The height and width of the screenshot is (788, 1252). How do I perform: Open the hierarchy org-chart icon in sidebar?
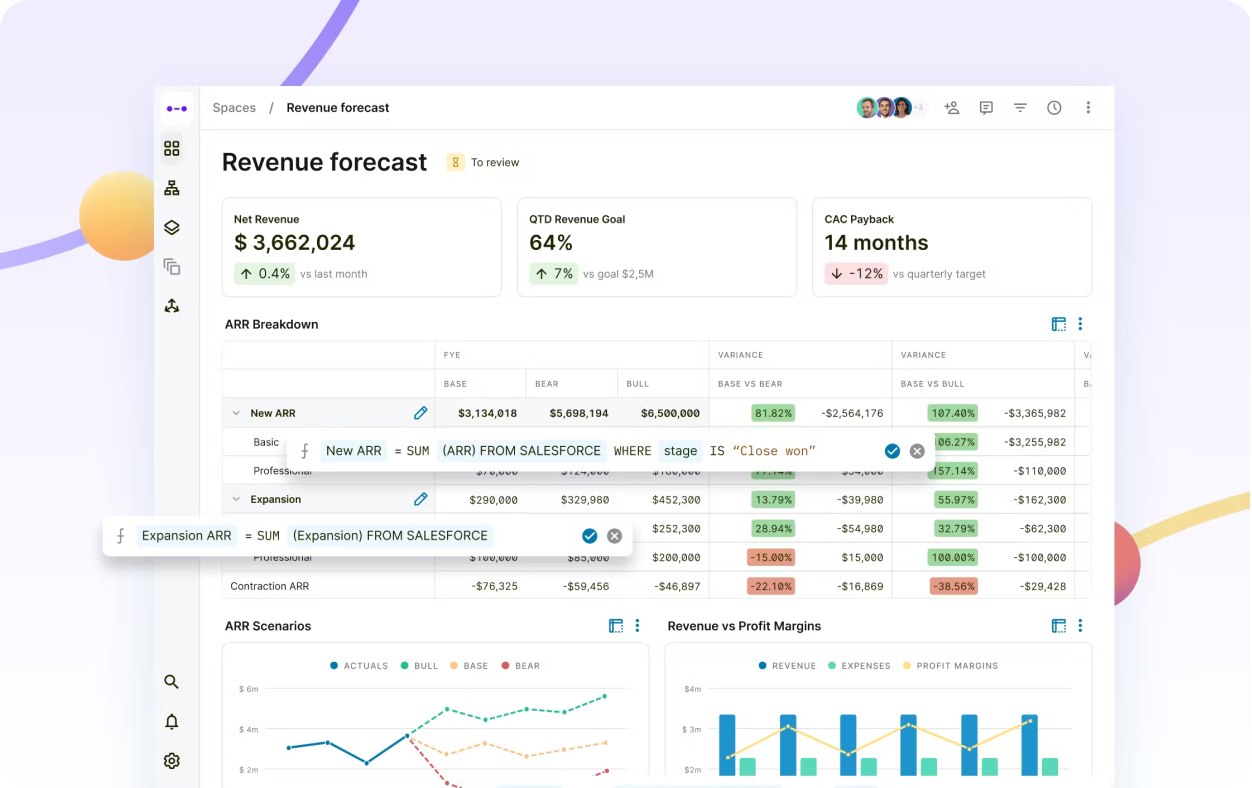coord(172,188)
